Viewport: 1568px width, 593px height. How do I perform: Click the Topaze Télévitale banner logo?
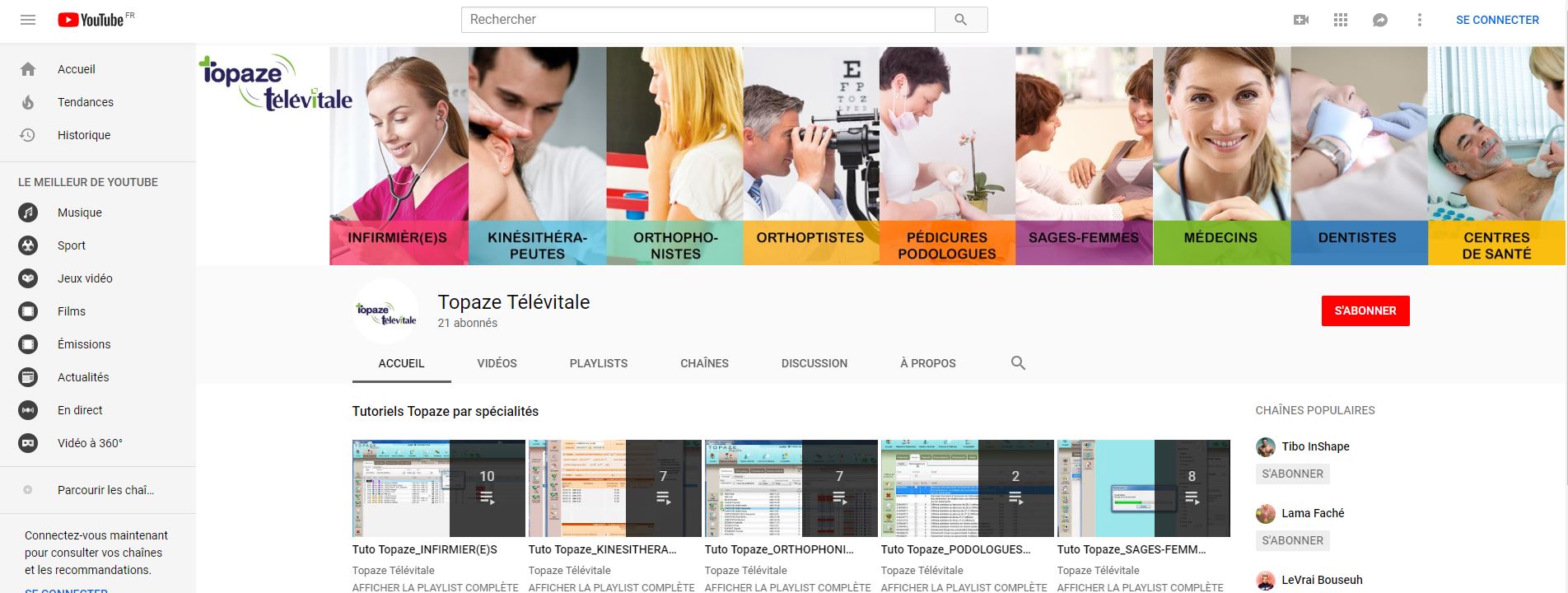click(276, 83)
